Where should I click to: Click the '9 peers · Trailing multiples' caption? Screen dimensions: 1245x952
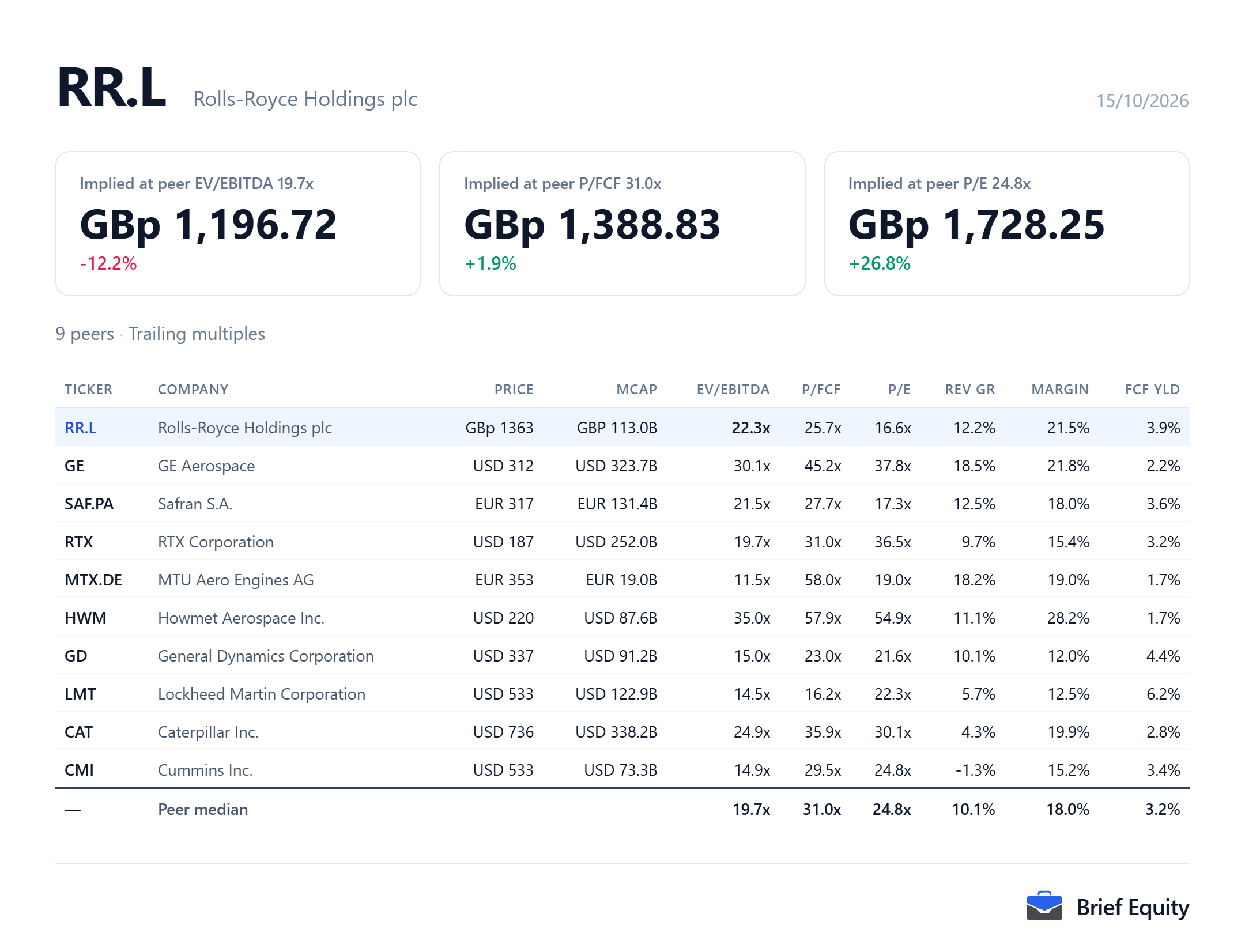pyautogui.click(x=160, y=334)
